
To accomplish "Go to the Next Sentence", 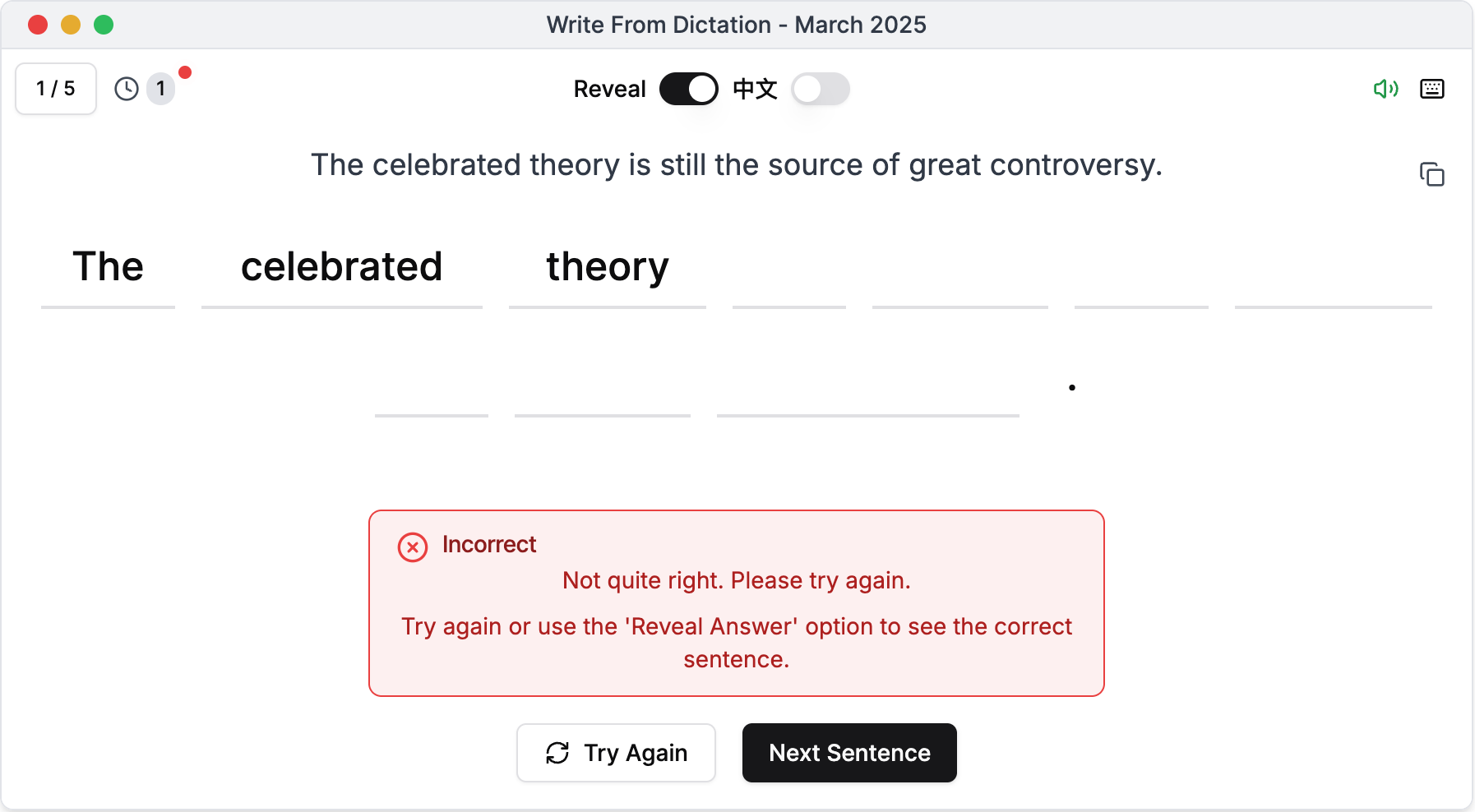I will pos(849,753).
